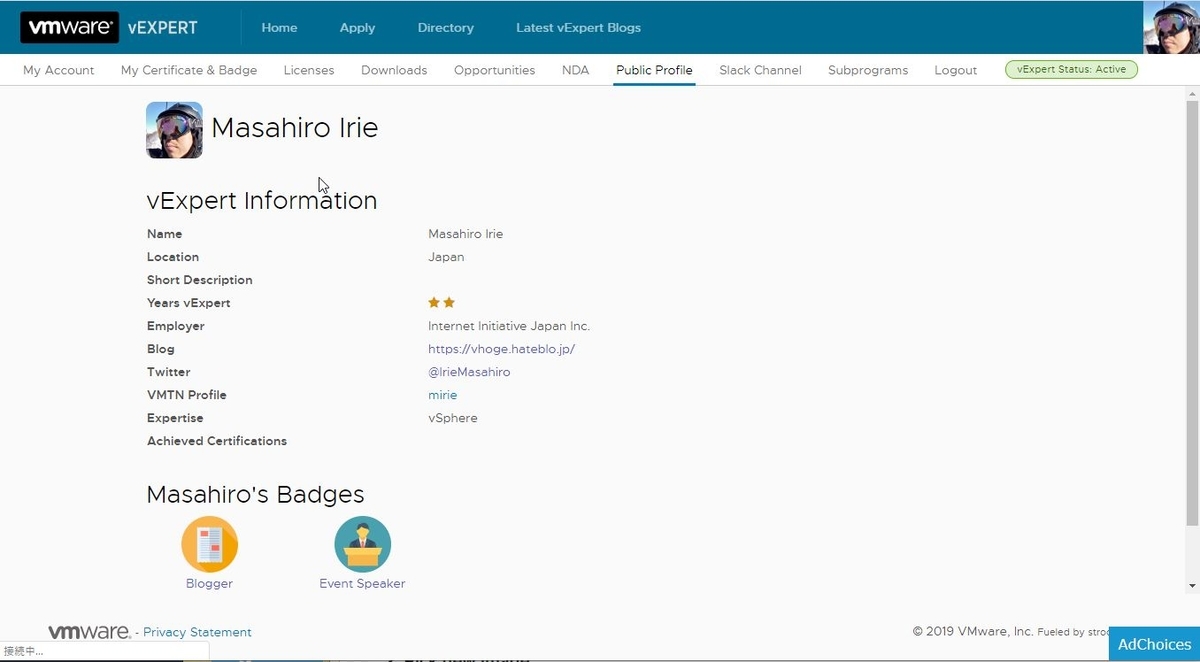Viewport: 1200px width, 662px height.
Task: Click the Short Description label
Action: 200,280
